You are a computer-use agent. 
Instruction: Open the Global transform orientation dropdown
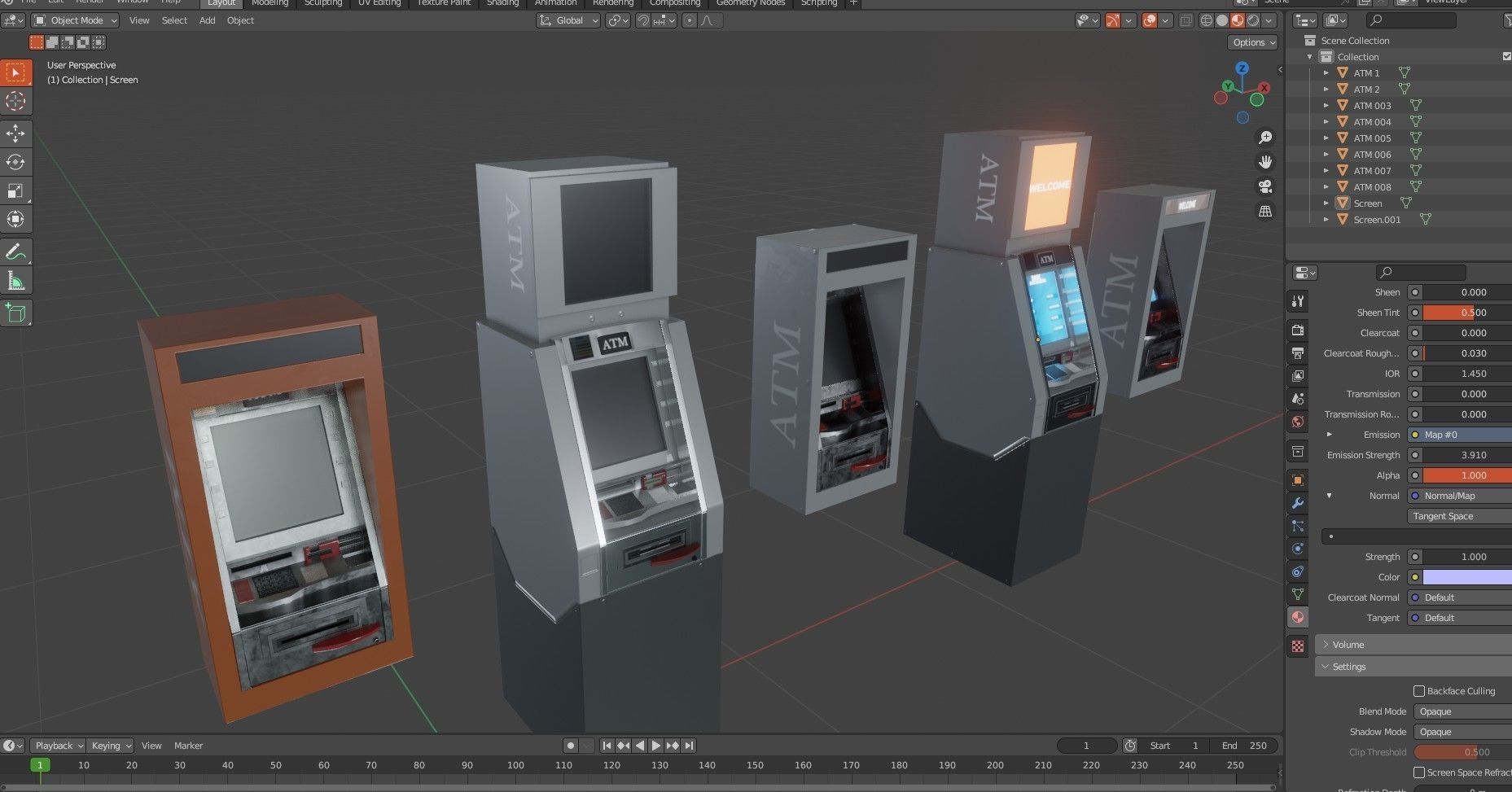[x=568, y=20]
